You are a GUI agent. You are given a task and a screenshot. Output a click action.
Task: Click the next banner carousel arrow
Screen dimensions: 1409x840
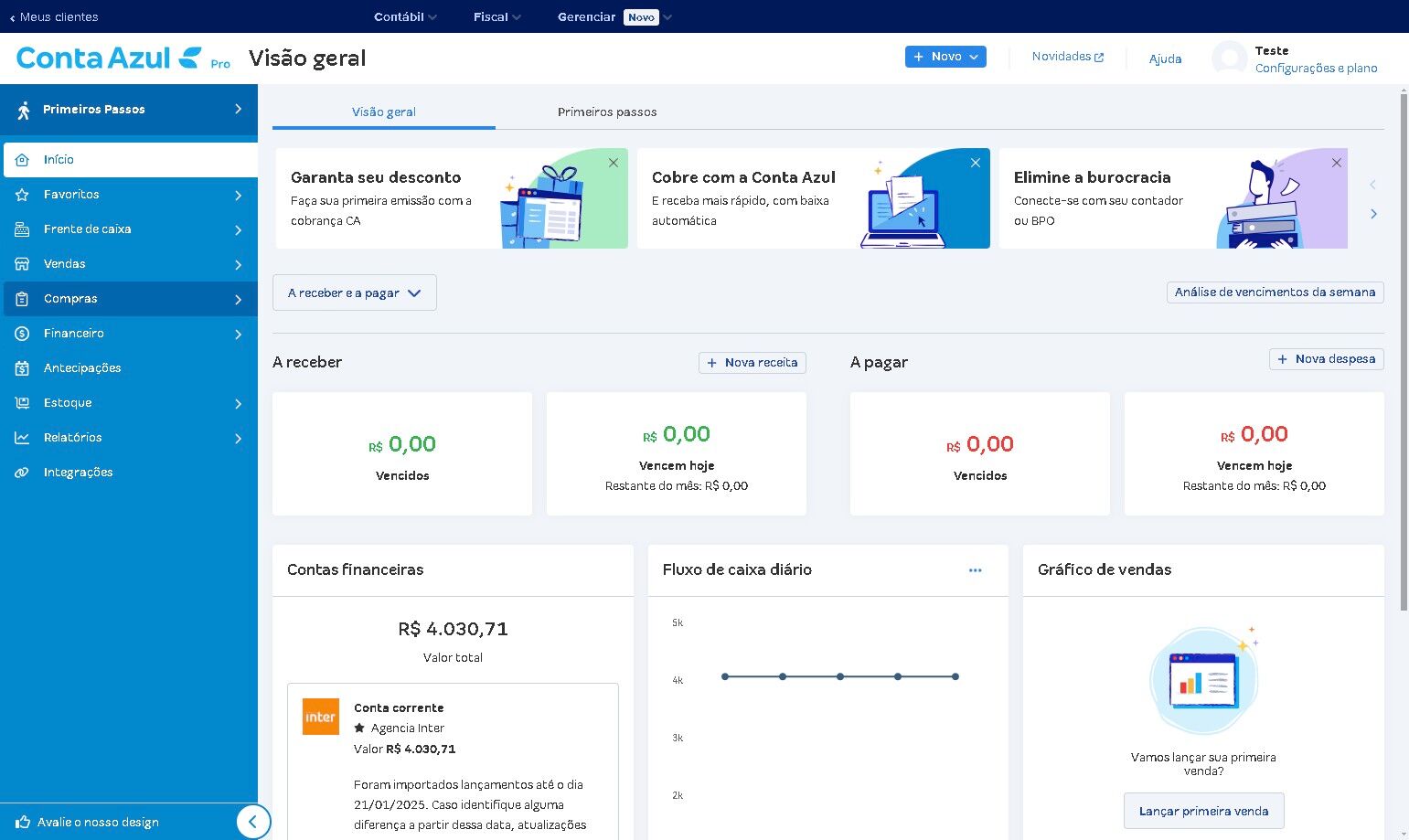(x=1373, y=214)
